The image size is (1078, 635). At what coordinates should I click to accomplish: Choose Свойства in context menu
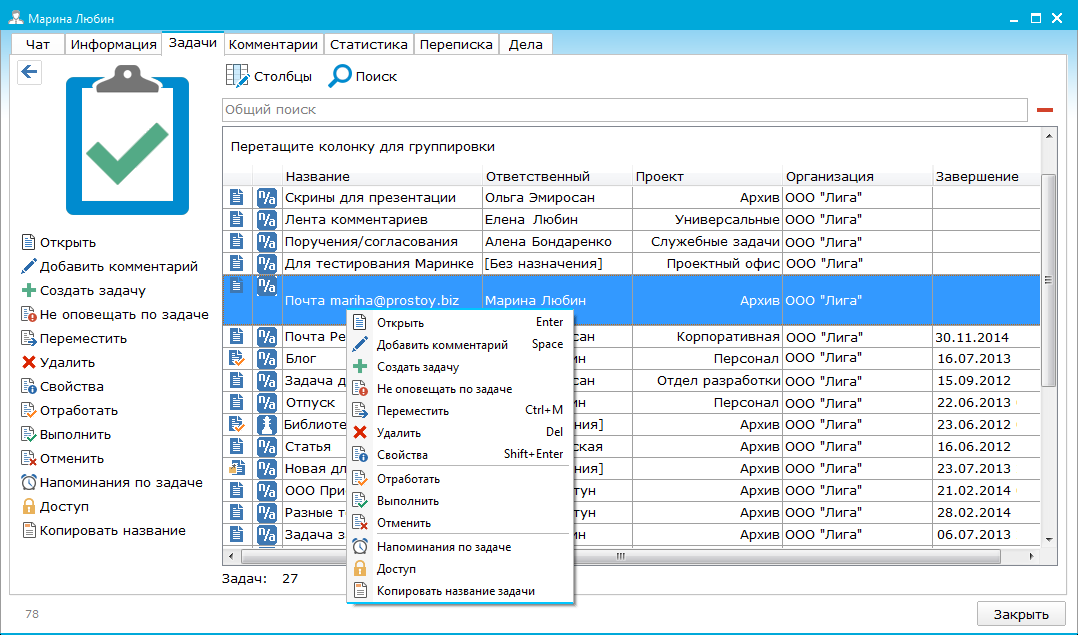point(459,455)
